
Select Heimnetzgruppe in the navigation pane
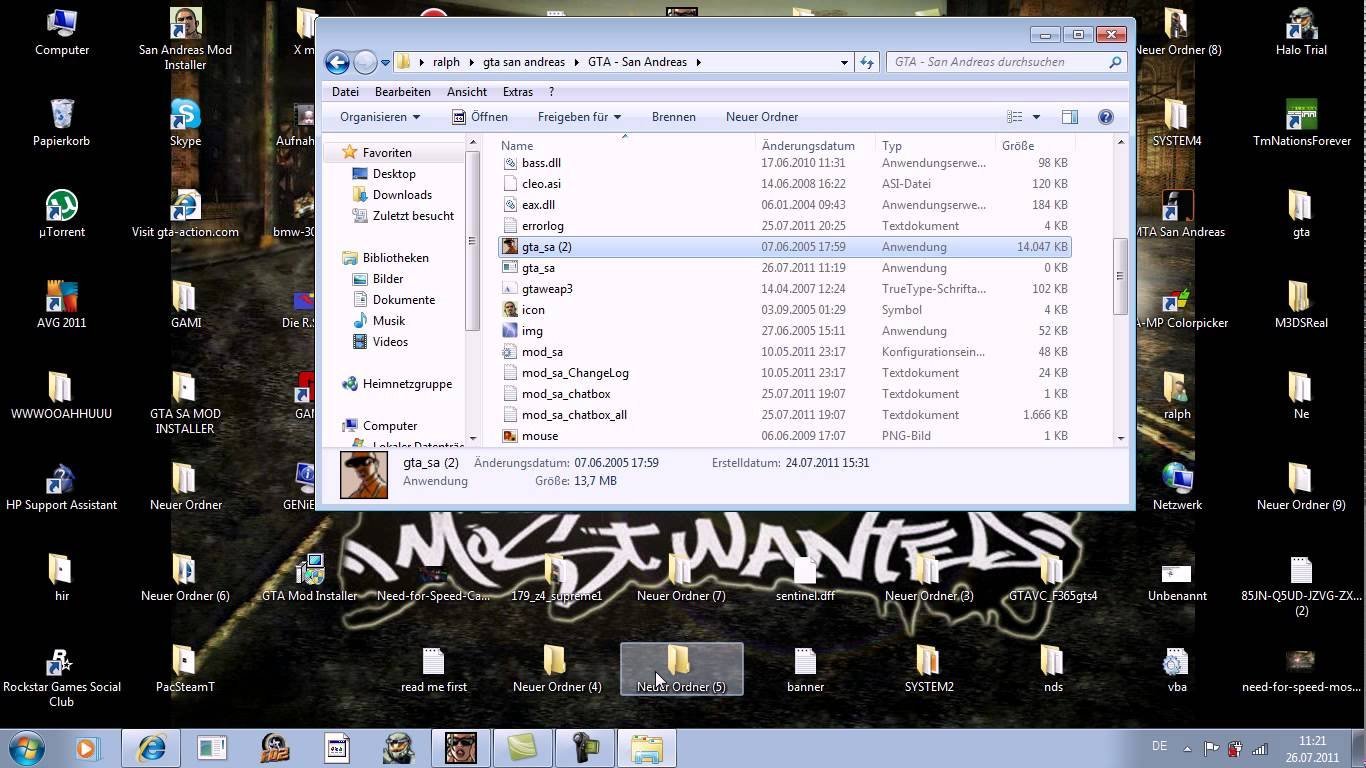click(407, 384)
